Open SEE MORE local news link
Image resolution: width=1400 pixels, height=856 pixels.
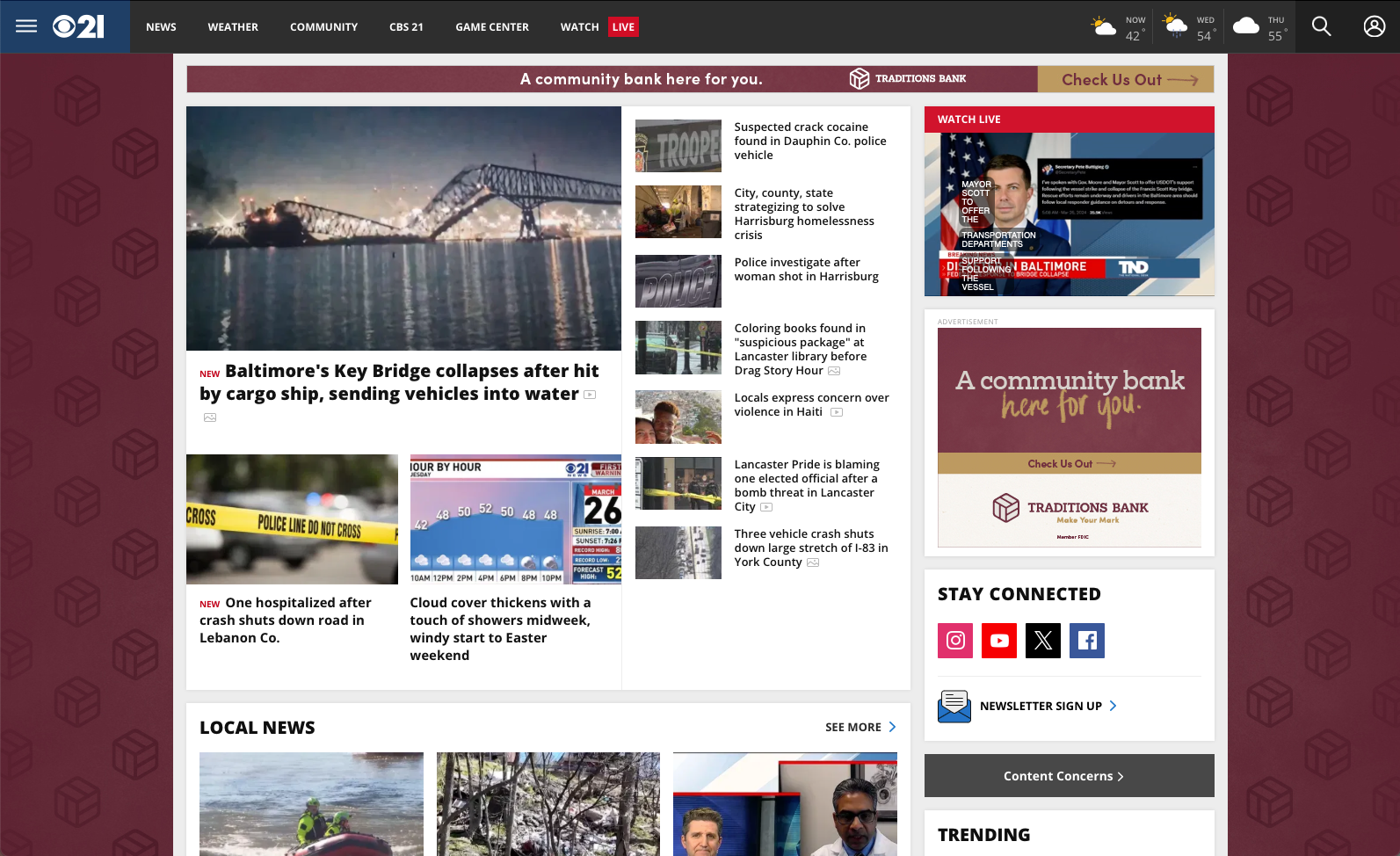click(x=852, y=727)
